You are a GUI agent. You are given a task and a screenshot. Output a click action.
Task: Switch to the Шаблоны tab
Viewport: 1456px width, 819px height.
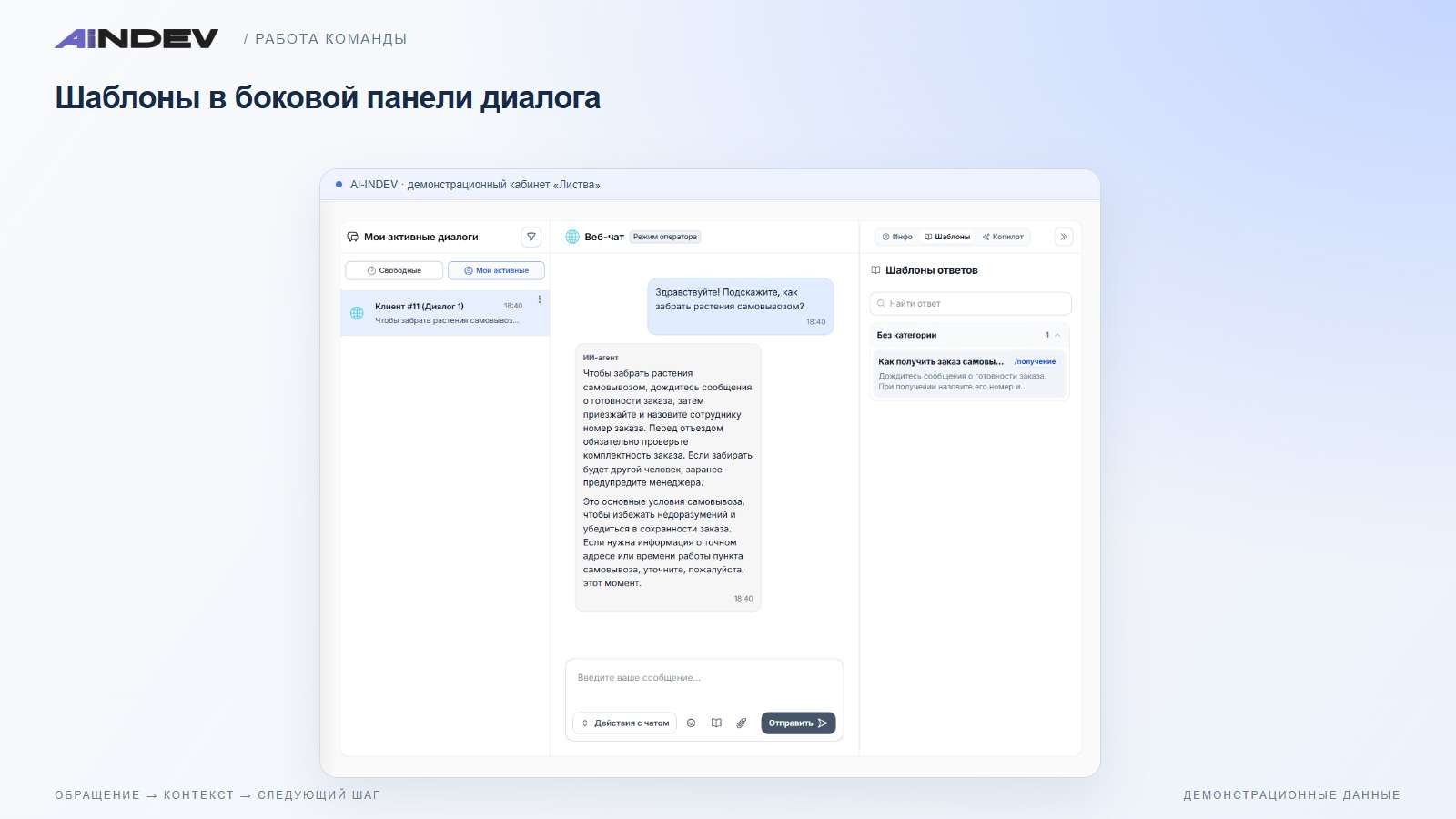(947, 237)
